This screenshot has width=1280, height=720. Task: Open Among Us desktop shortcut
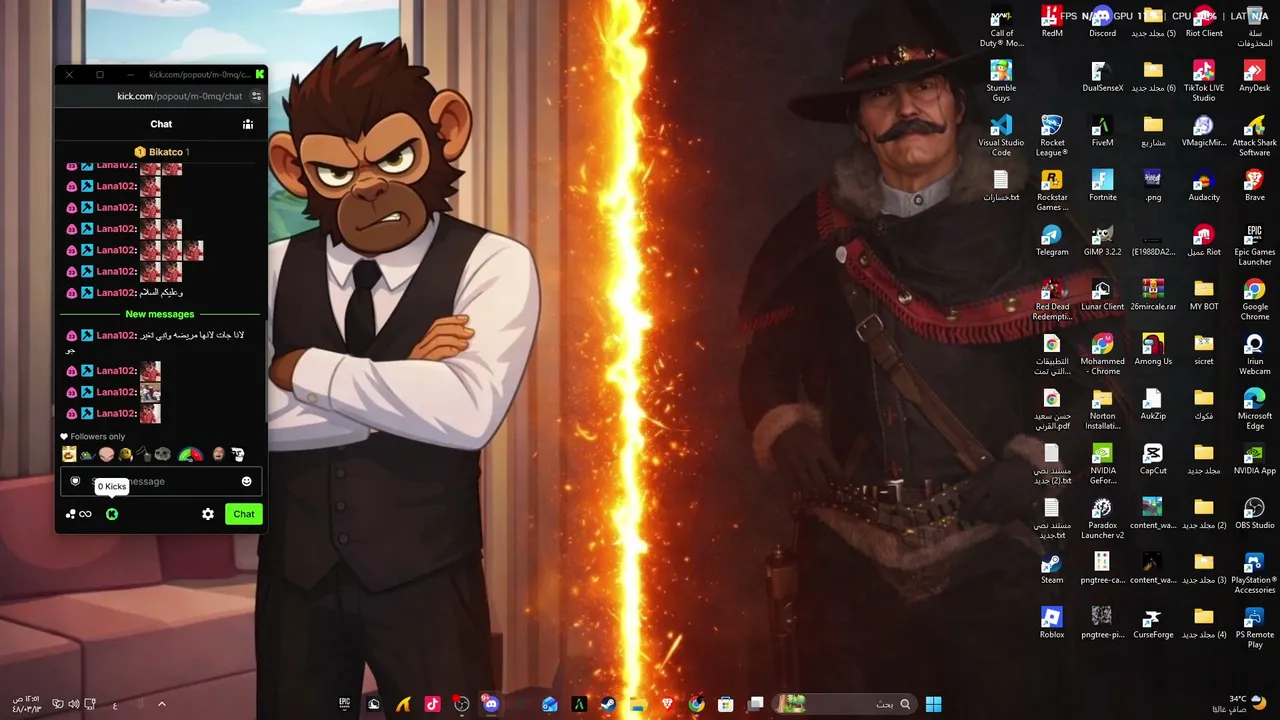(1153, 350)
